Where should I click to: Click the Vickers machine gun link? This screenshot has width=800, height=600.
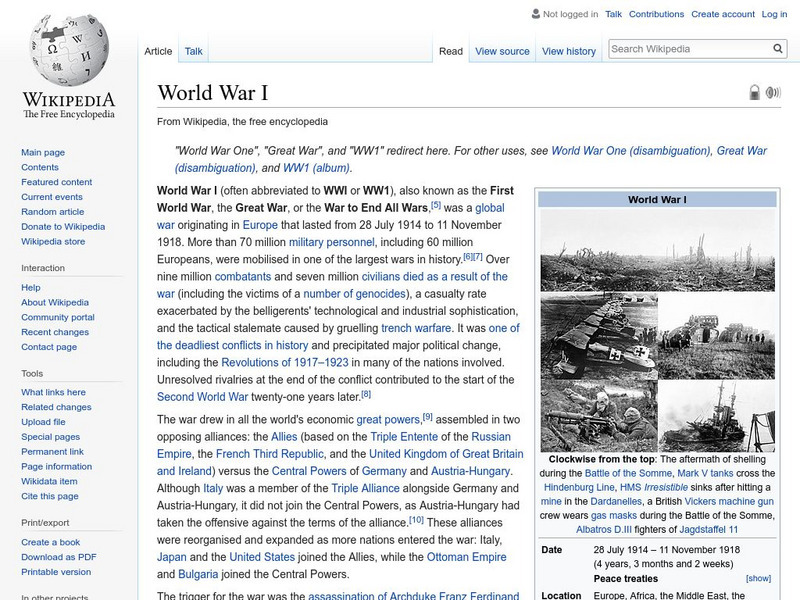click(x=729, y=501)
